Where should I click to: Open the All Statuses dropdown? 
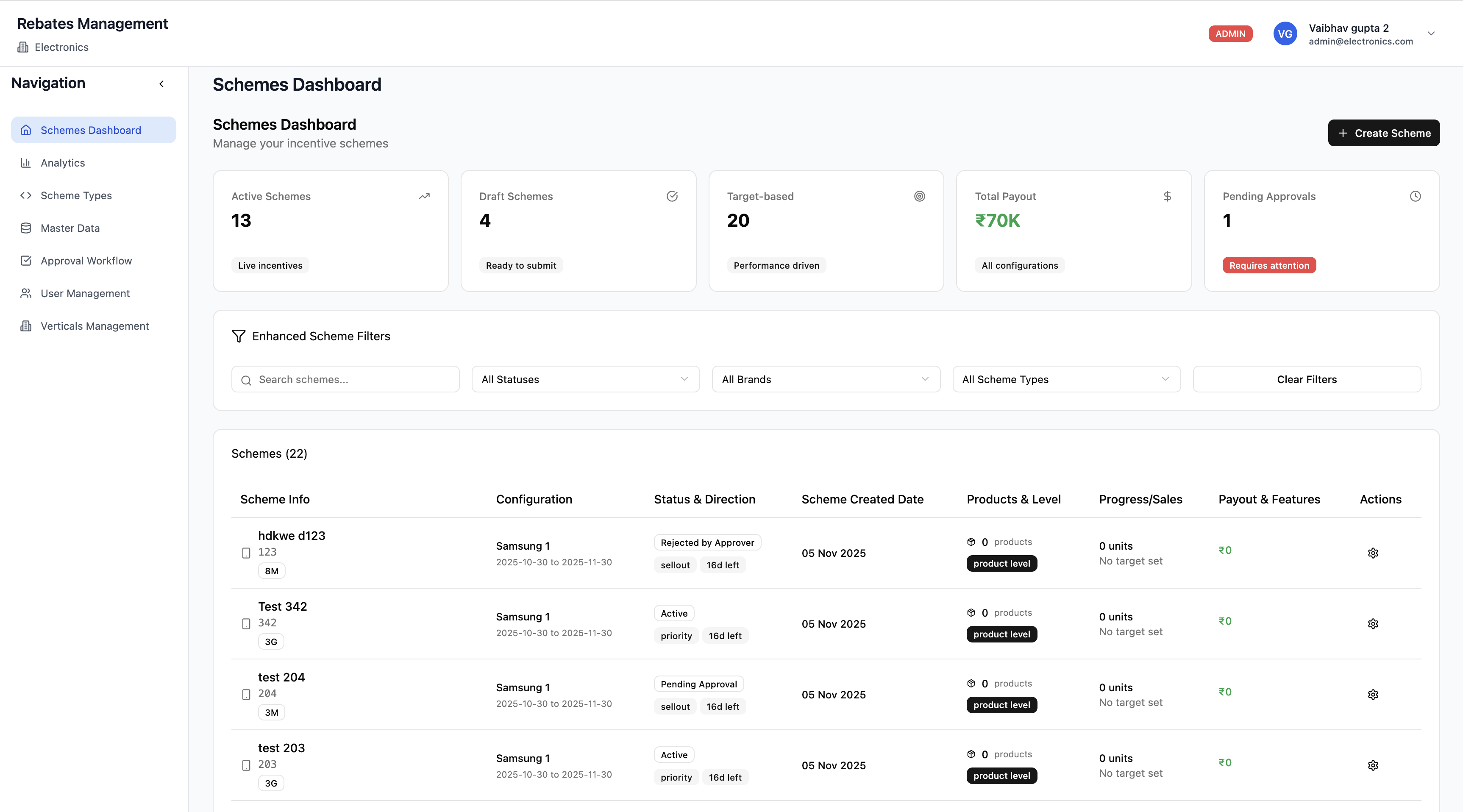[585, 379]
